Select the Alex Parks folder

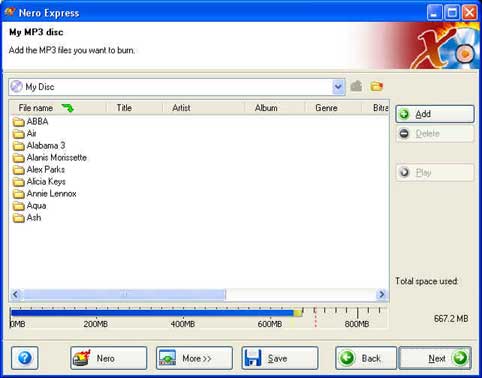pos(39,170)
